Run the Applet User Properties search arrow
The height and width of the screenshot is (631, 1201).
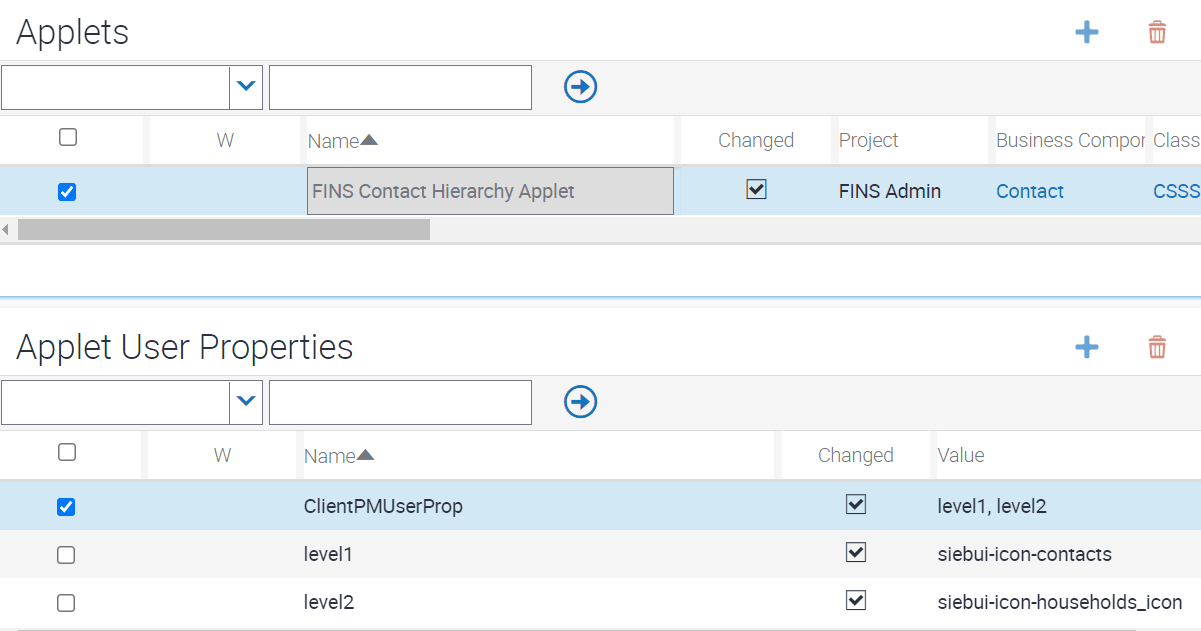[x=580, y=402]
